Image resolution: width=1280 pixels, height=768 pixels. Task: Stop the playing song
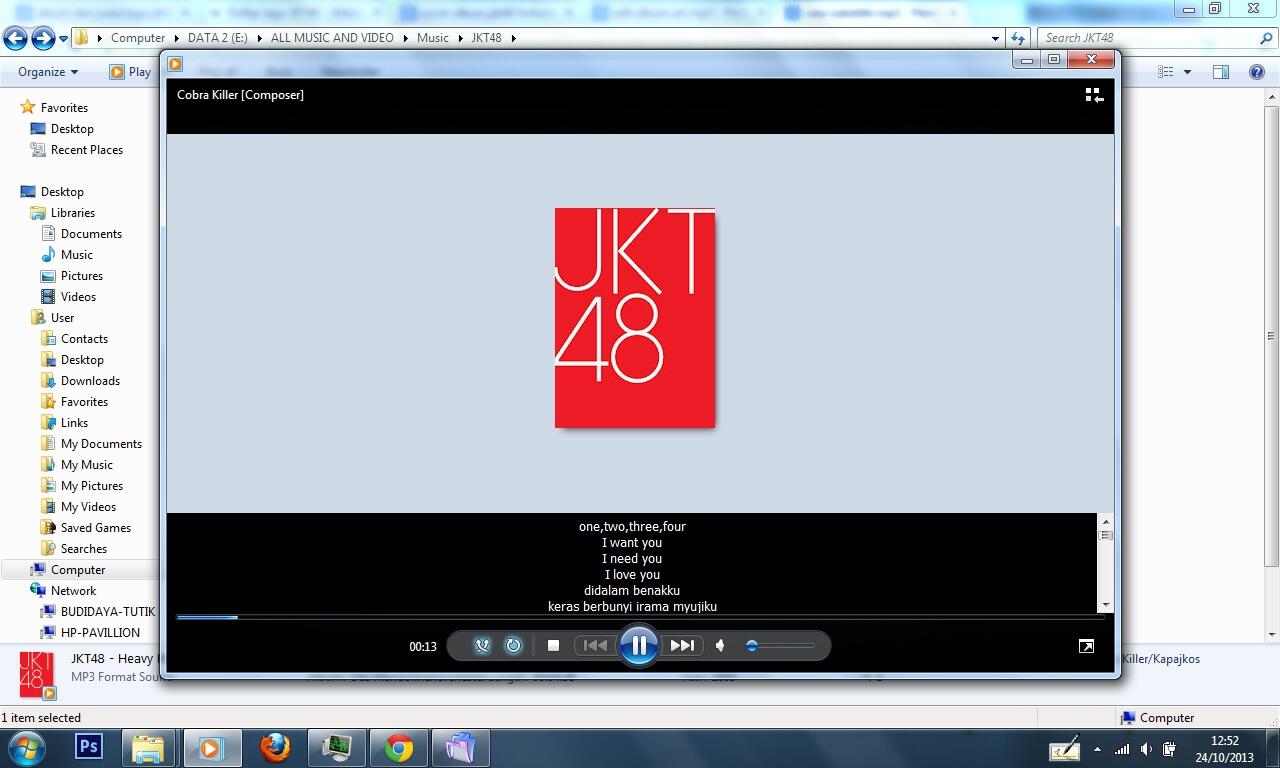click(553, 646)
